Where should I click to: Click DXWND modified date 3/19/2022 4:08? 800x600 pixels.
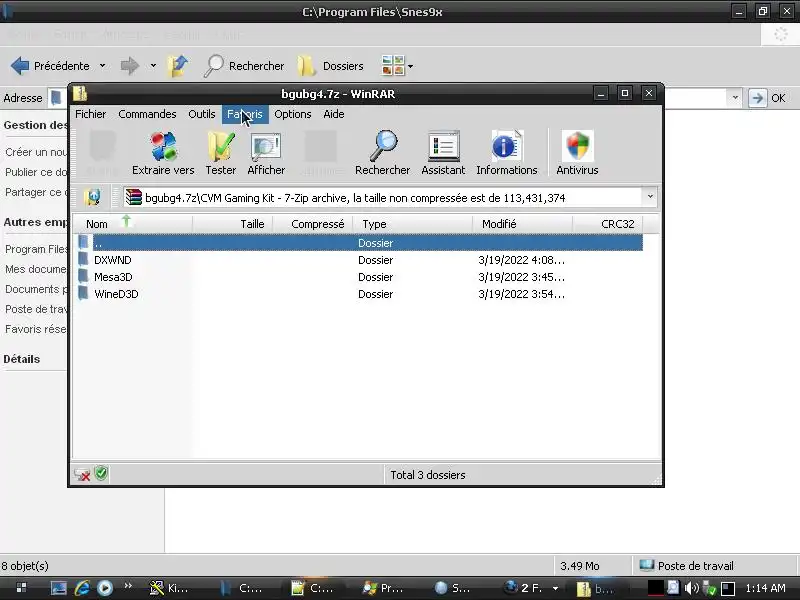[x=521, y=260]
